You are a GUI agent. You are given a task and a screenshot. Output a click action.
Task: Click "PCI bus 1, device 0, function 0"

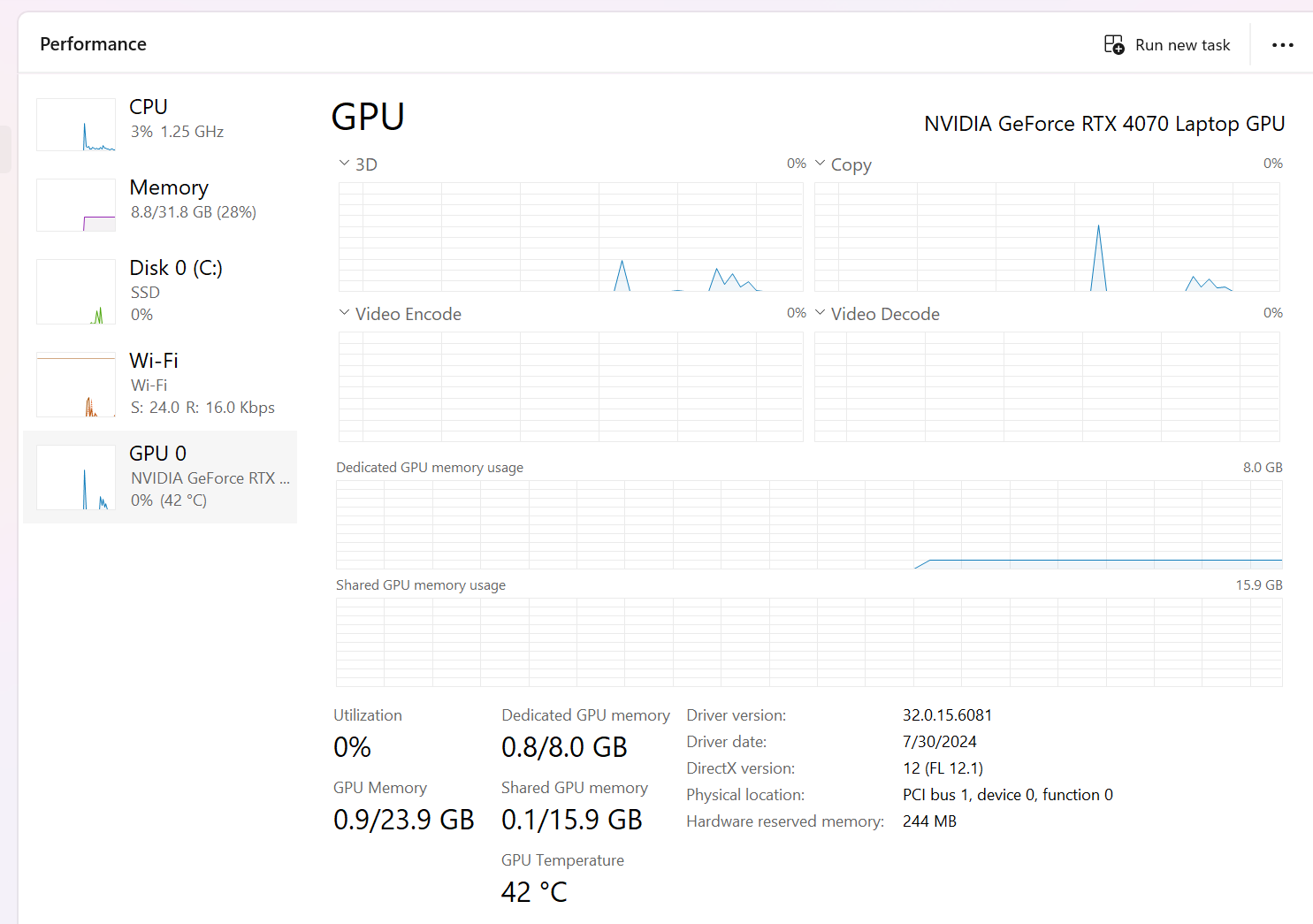1008,795
